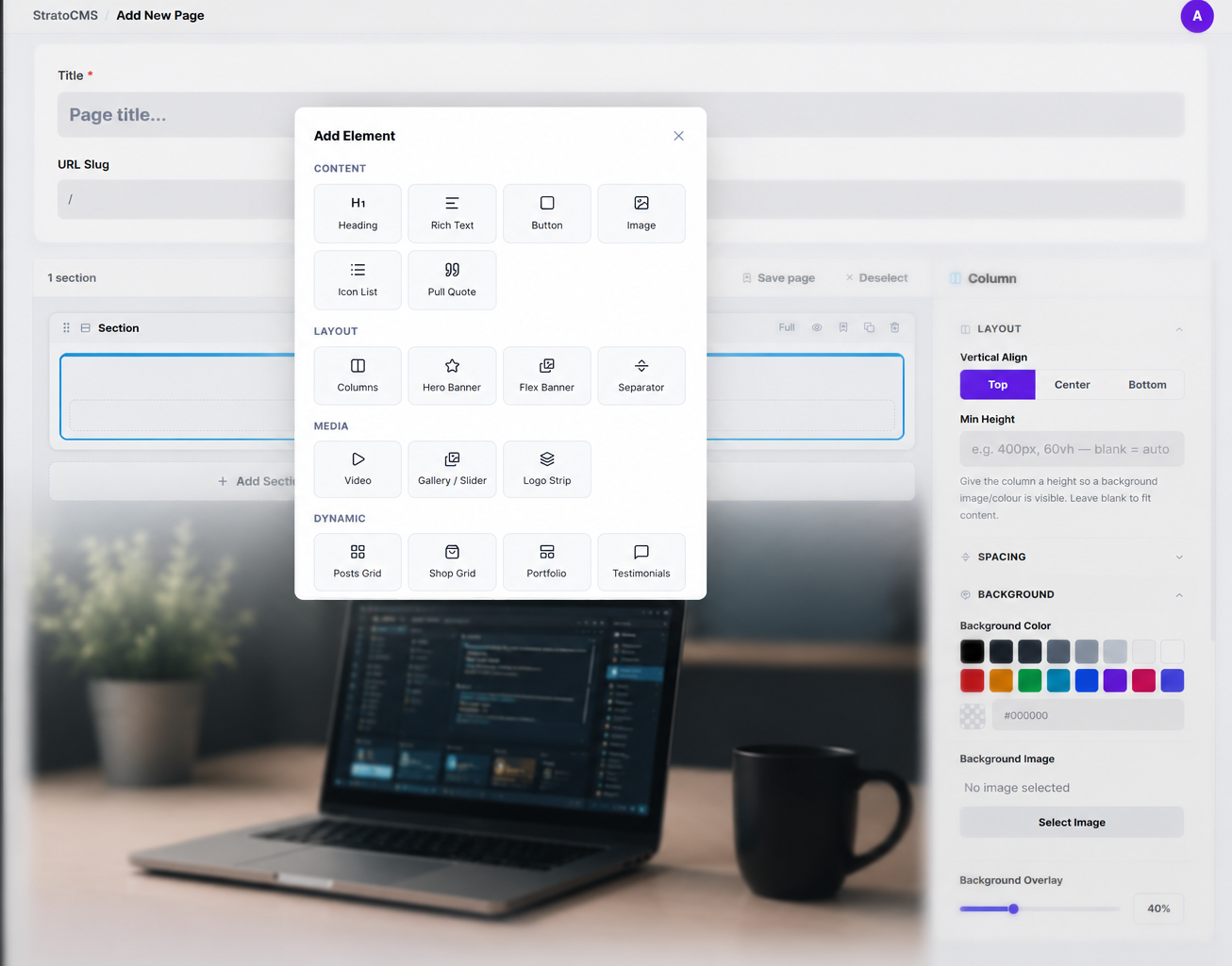Add a Rich Text element
1232x966 pixels.
click(452, 214)
